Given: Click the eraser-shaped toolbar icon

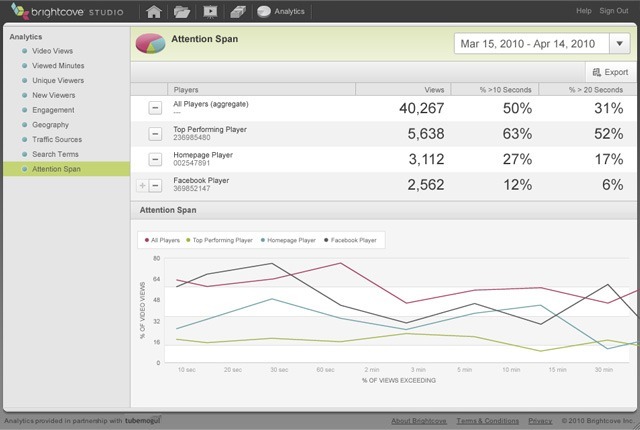Looking at the screenshot, I should [238, 11].
